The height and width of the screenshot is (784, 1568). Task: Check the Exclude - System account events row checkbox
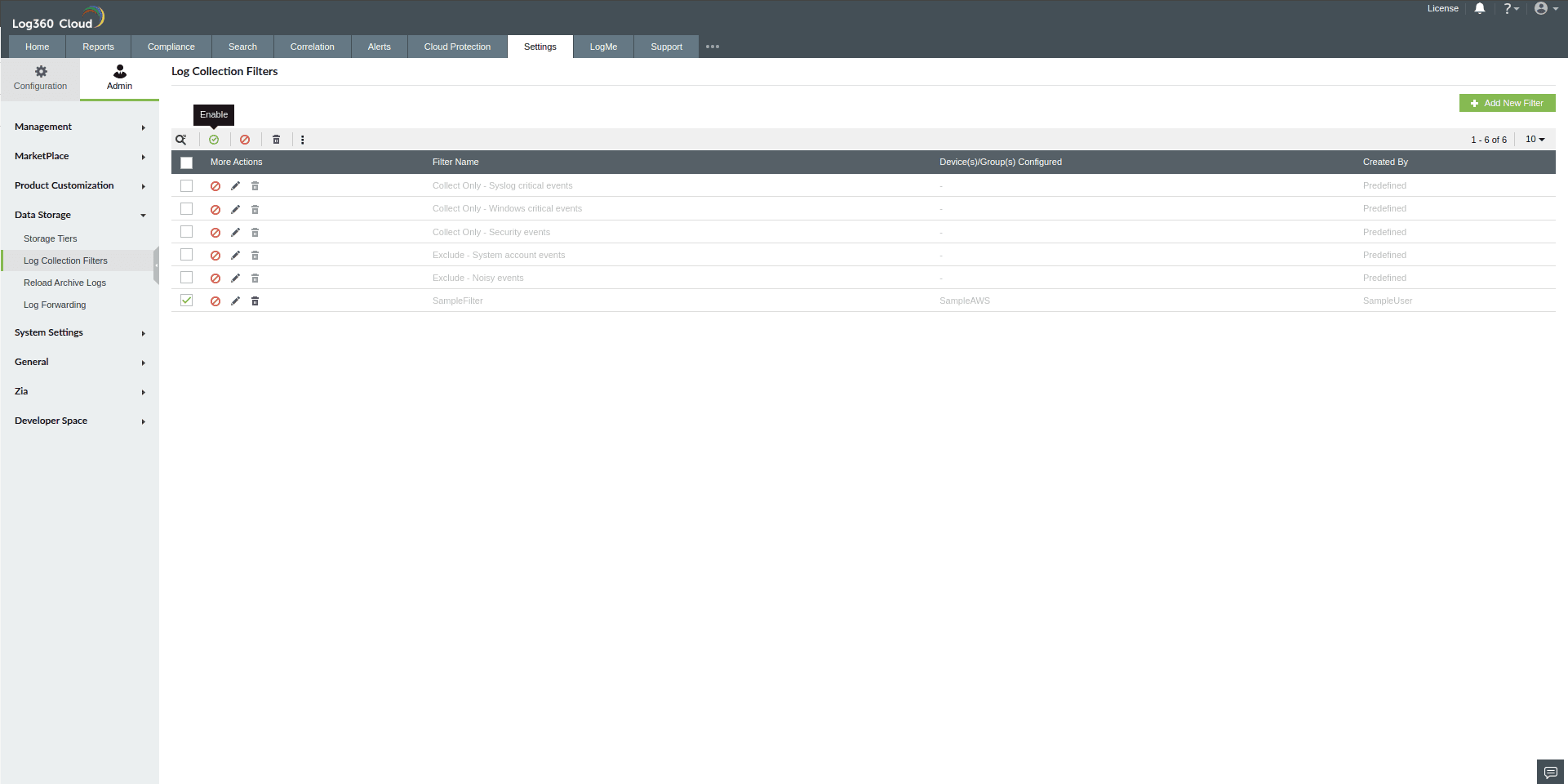coord(187,255)
